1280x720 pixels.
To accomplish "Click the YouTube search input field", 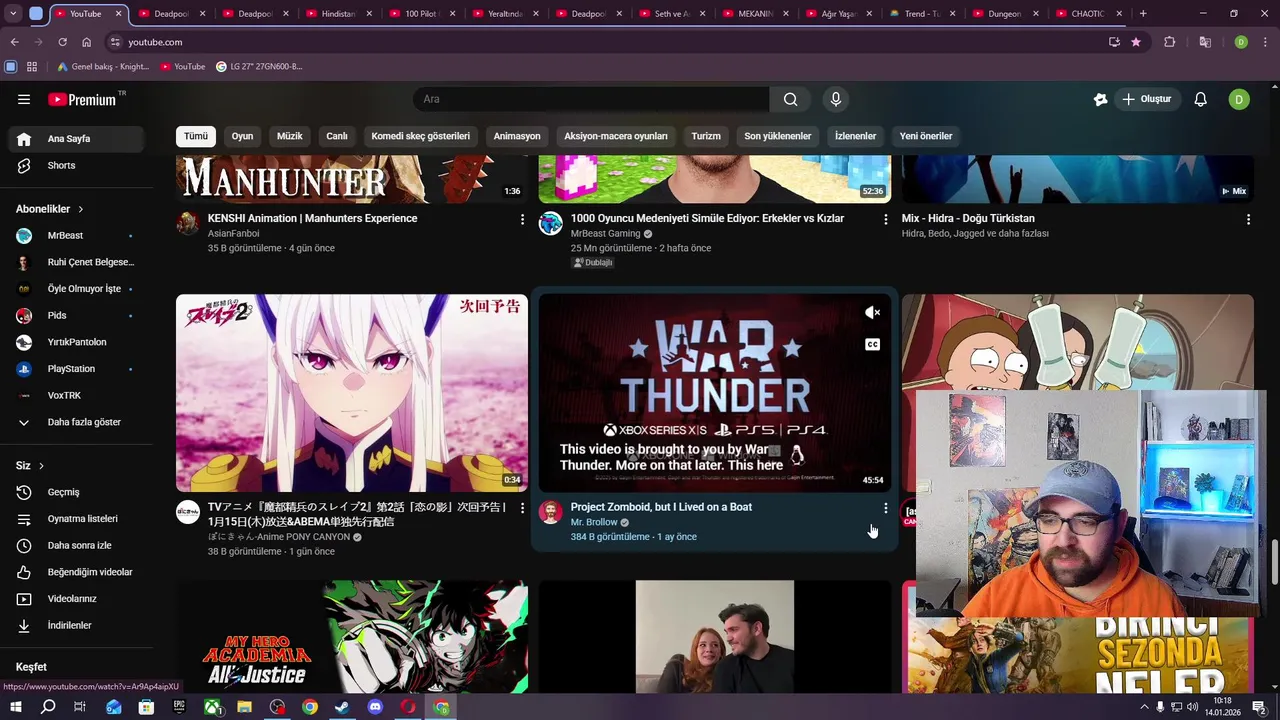I will coord(591,99).
